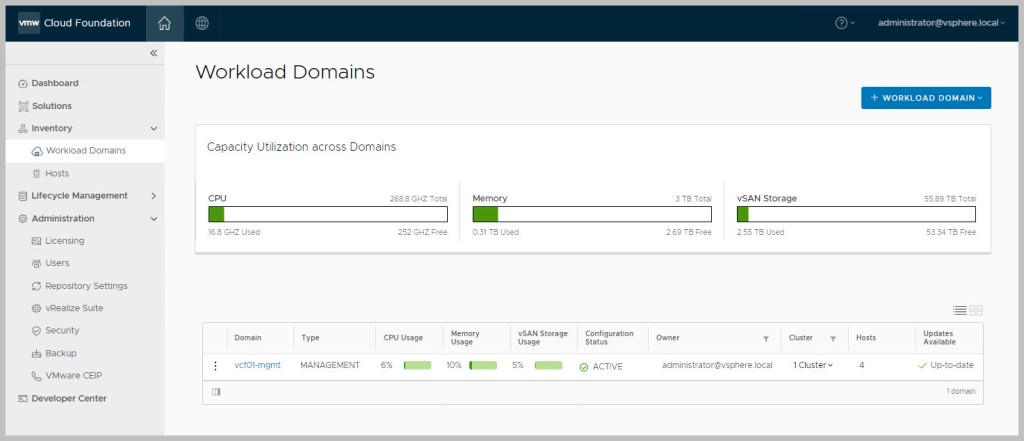Viewport: 1024px width, 441px height.
Task: Click the CPU capacity utilization bar
Action: pos(327,214)
